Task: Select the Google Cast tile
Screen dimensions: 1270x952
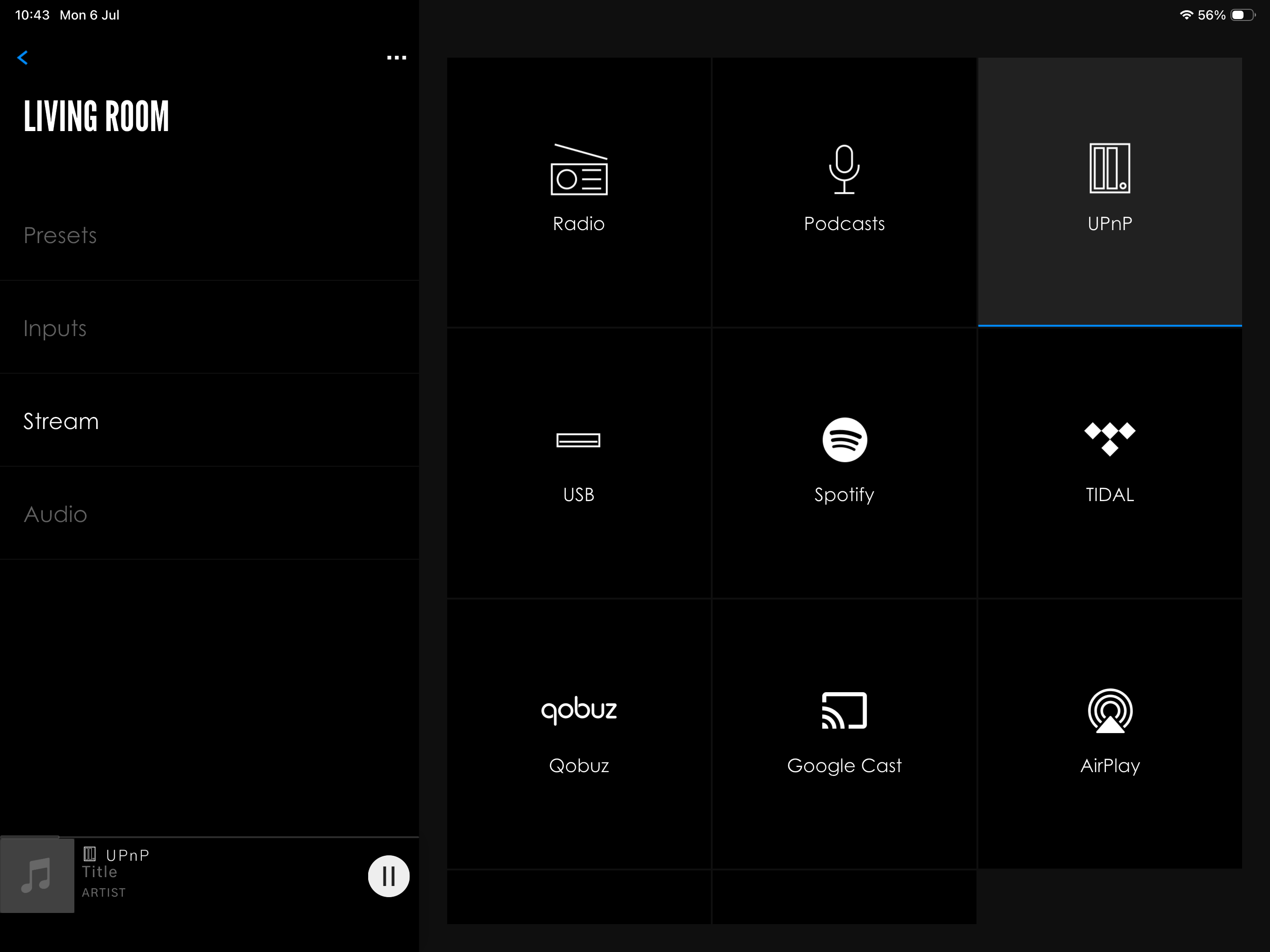Action: [844, 734]
